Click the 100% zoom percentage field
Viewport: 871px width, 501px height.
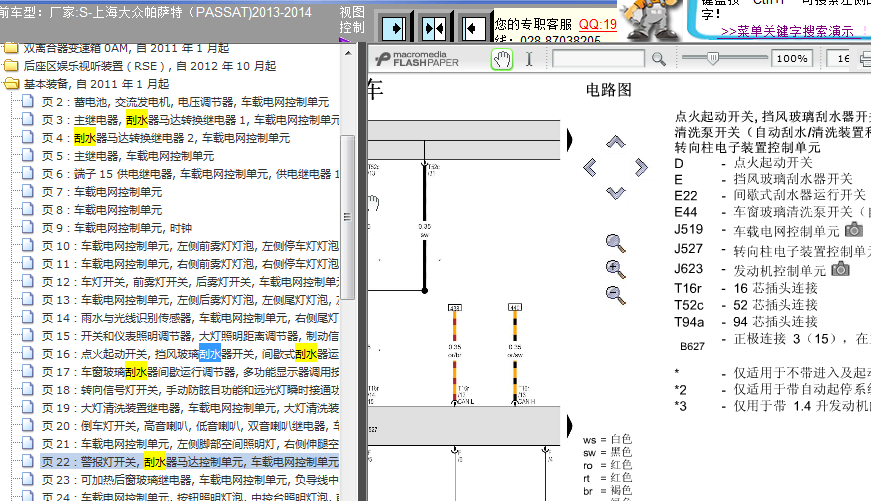click(x=792, y=59)
